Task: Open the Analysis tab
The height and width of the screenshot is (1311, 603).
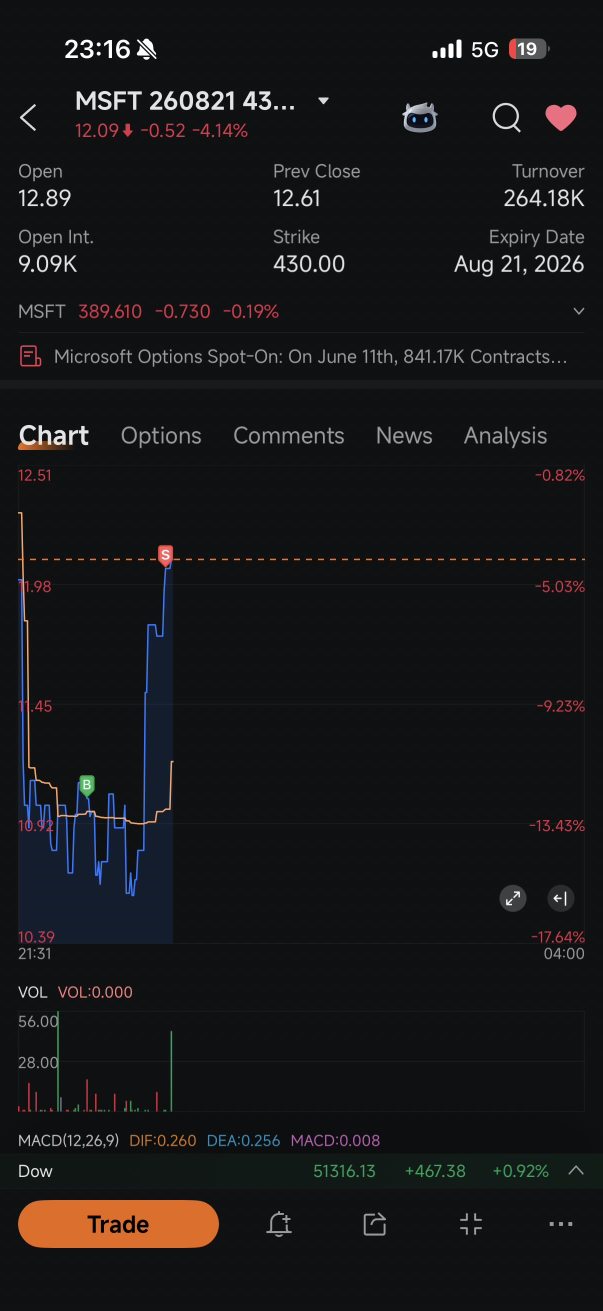Action: [x=505, y=436]
